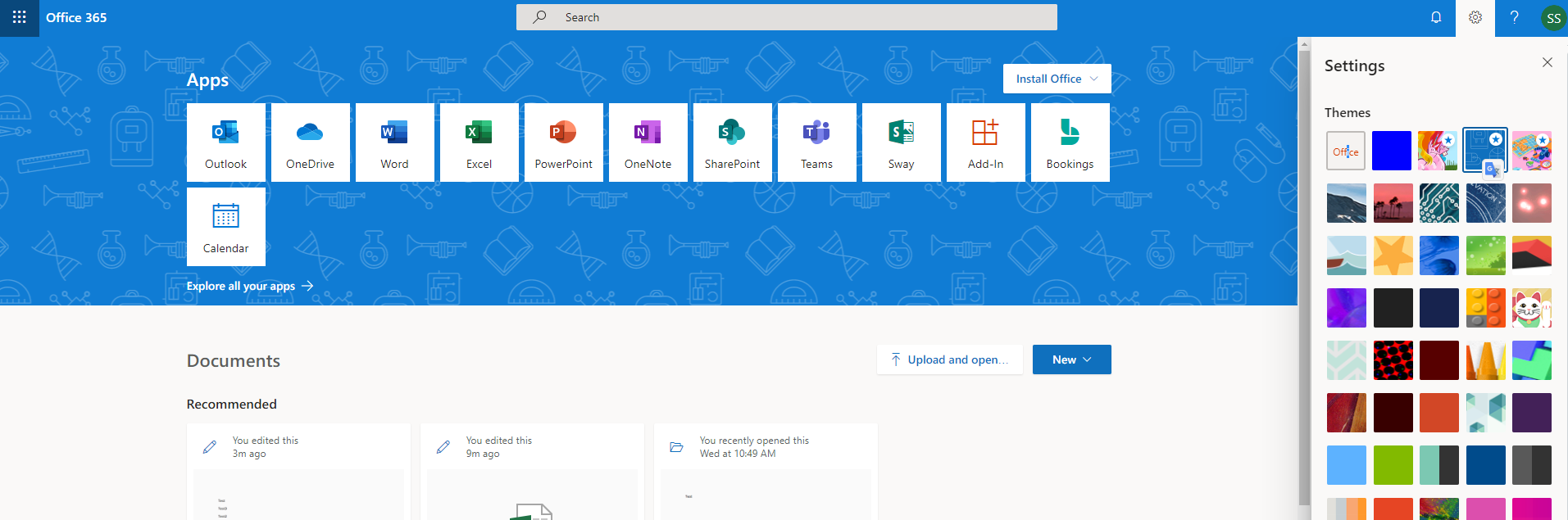Click the search magnifier icon
This screenshot has height=520, width=1568.
(x=539, y=17)
